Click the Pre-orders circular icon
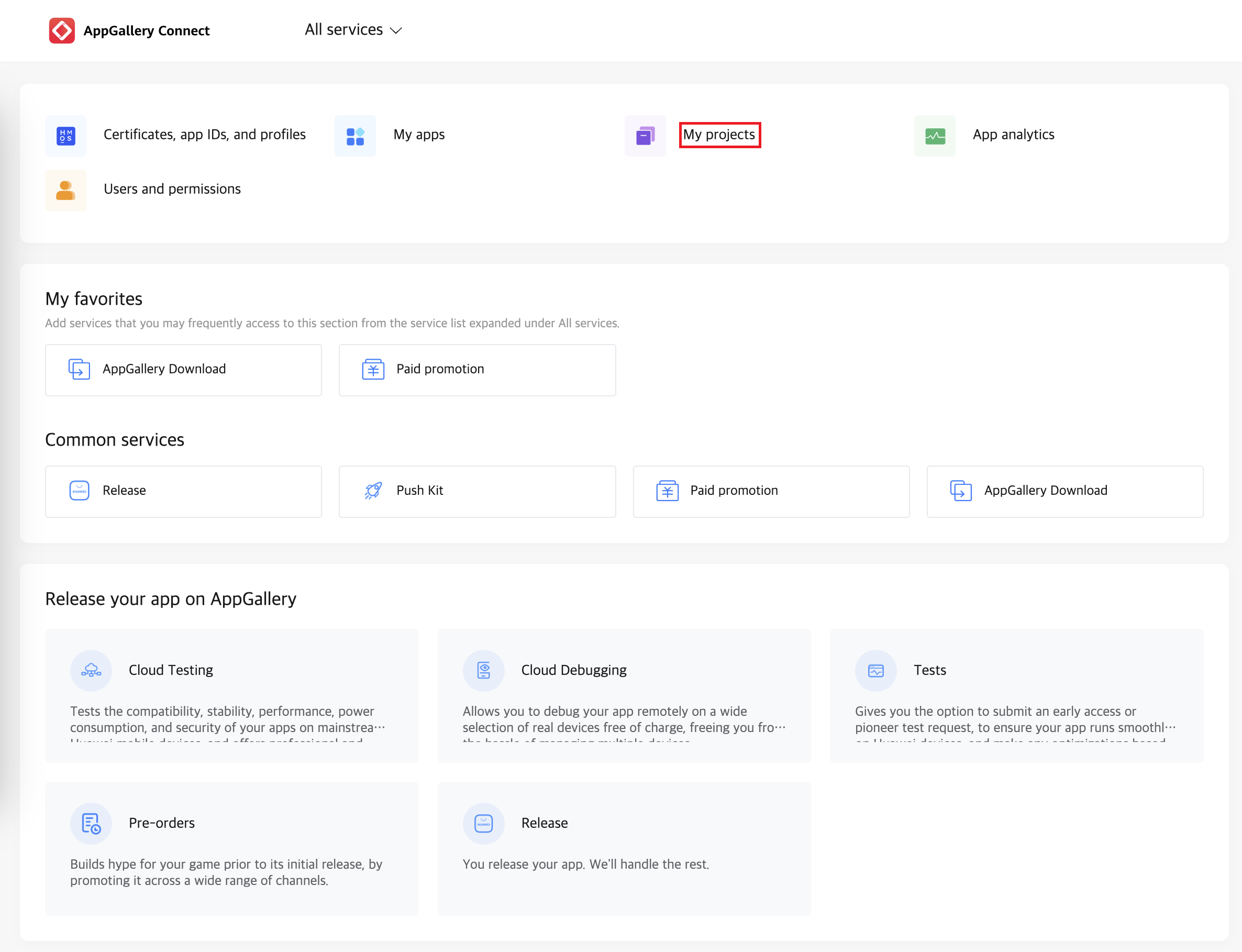The height and width of the screenshot is (952, 1242). tap(91, 823)
